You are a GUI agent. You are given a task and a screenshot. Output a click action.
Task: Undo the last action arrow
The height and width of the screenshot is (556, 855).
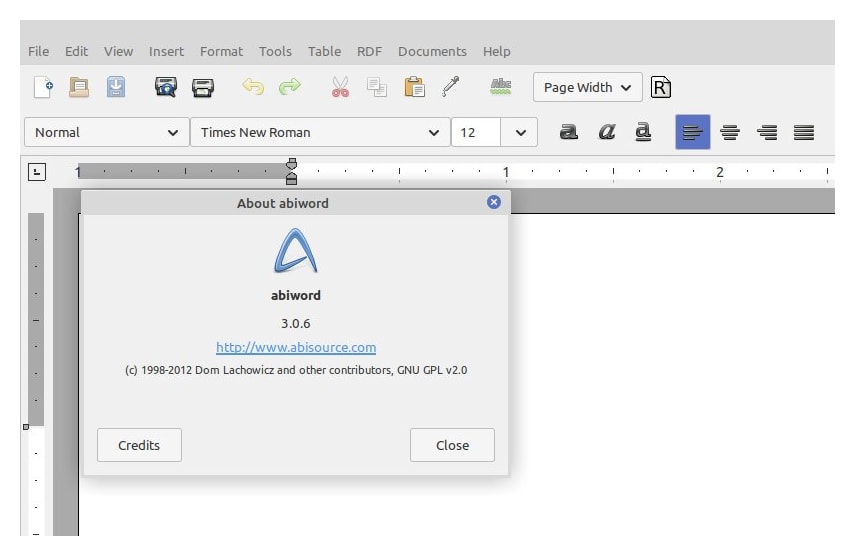(253, 87)
